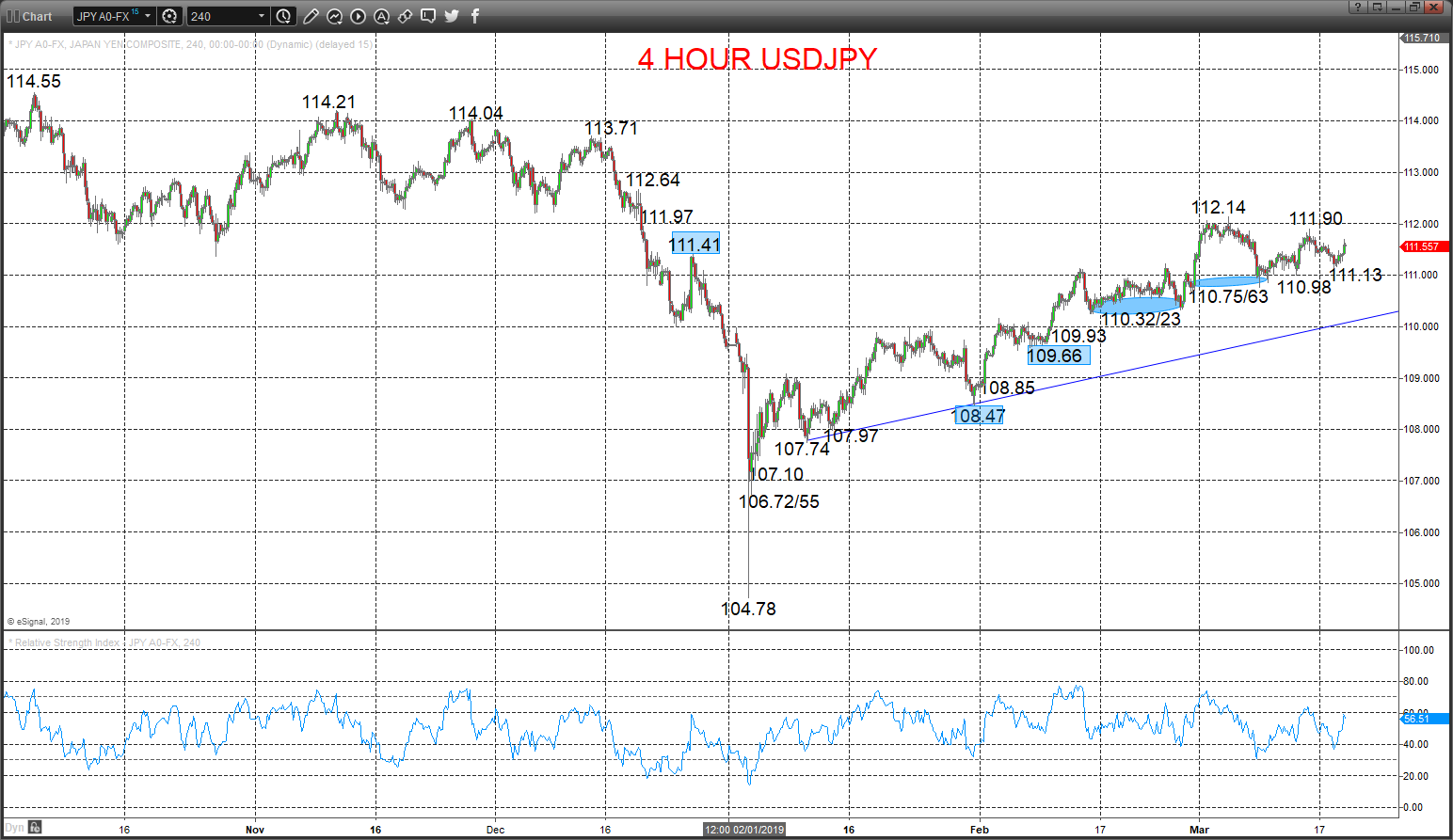Viewport: 1453px width, 840px height.
Task: Click the Nov label on time axis
Action: (255, 830)
